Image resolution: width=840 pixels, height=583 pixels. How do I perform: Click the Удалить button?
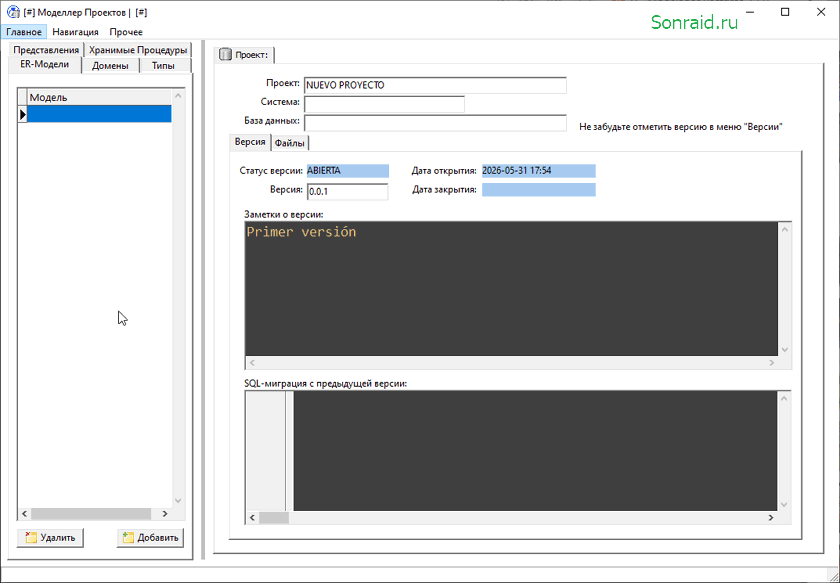pos(50,537)
